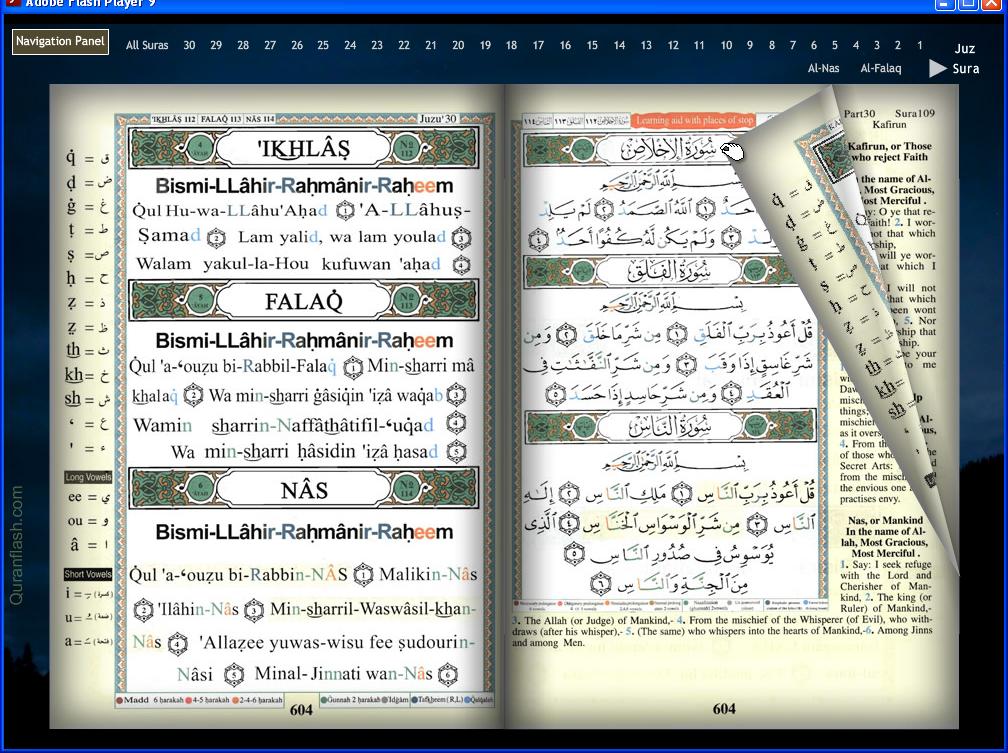Go to Juz 11
1008x753 pixels.
coord(699,46)
